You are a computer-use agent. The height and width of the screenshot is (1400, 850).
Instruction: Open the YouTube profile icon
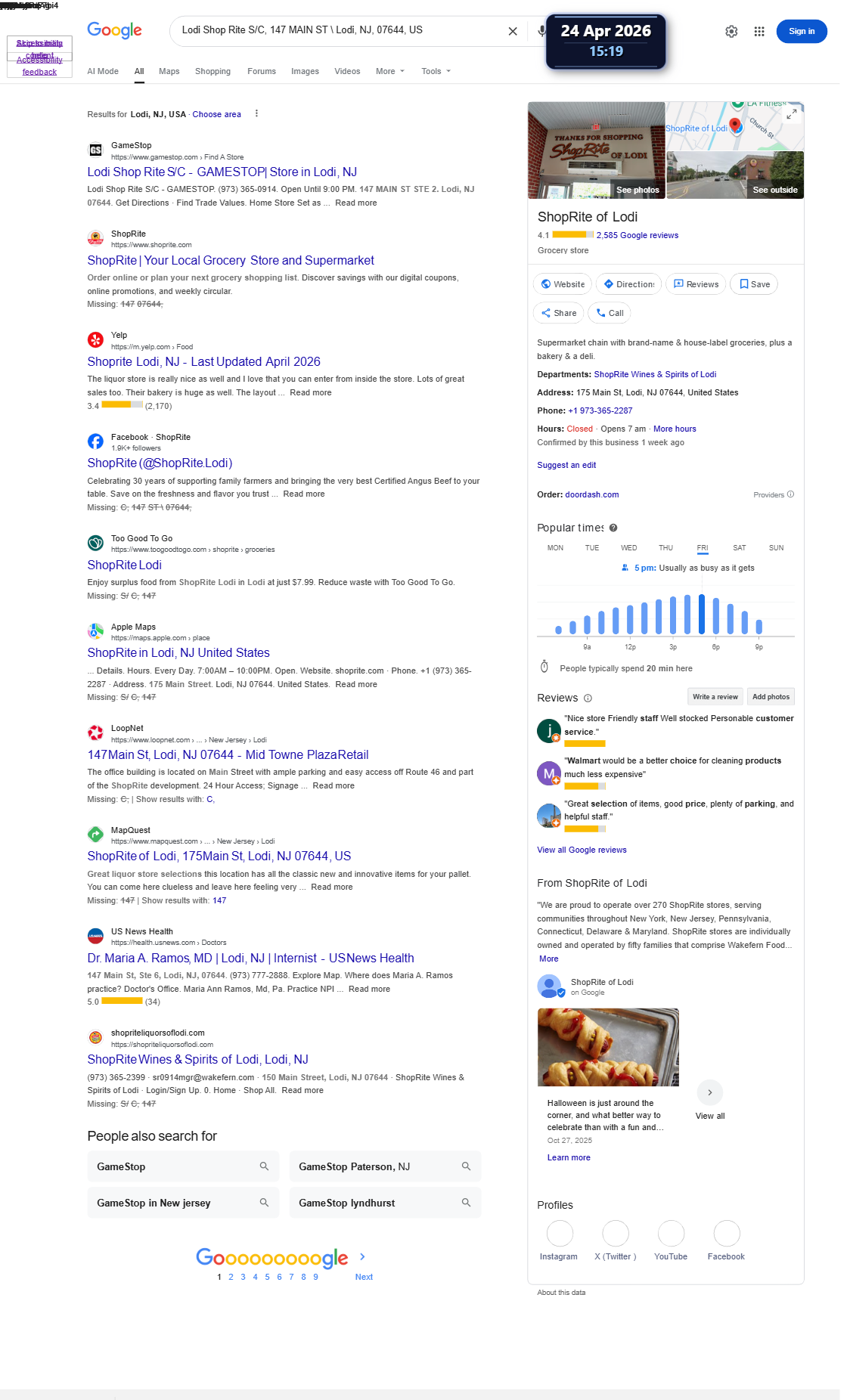pyautogui.click(x=671, y=1233)
